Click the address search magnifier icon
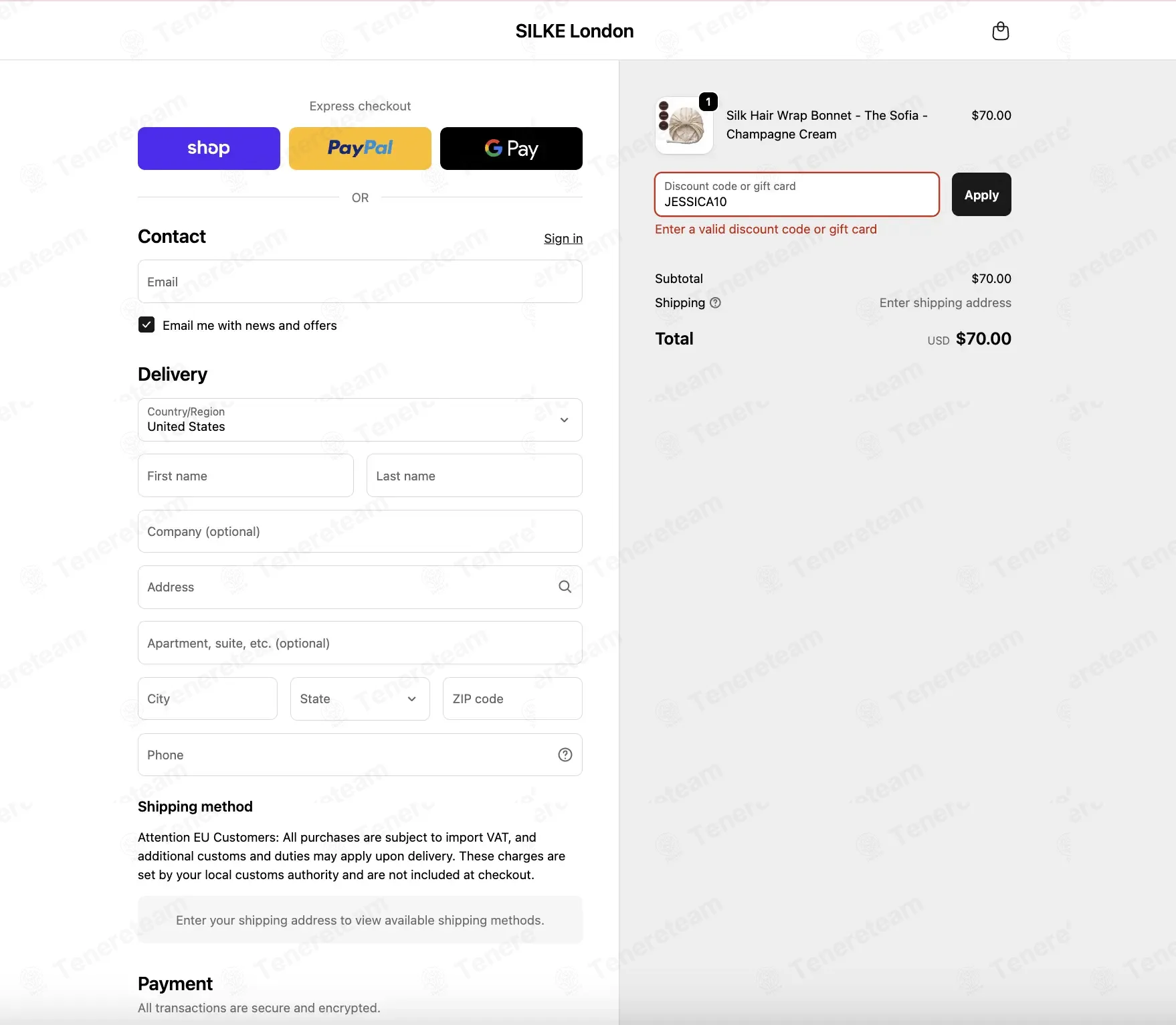 point(565,587)
